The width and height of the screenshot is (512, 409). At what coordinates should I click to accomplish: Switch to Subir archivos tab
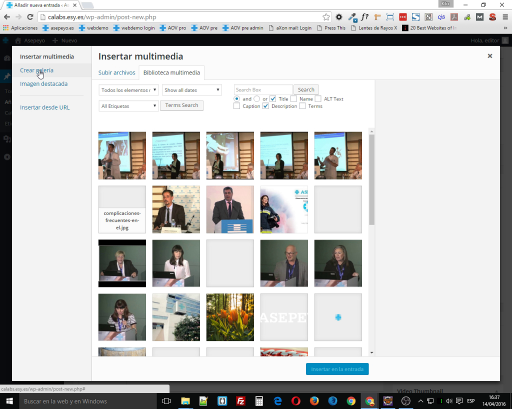[x=117, y=73]
